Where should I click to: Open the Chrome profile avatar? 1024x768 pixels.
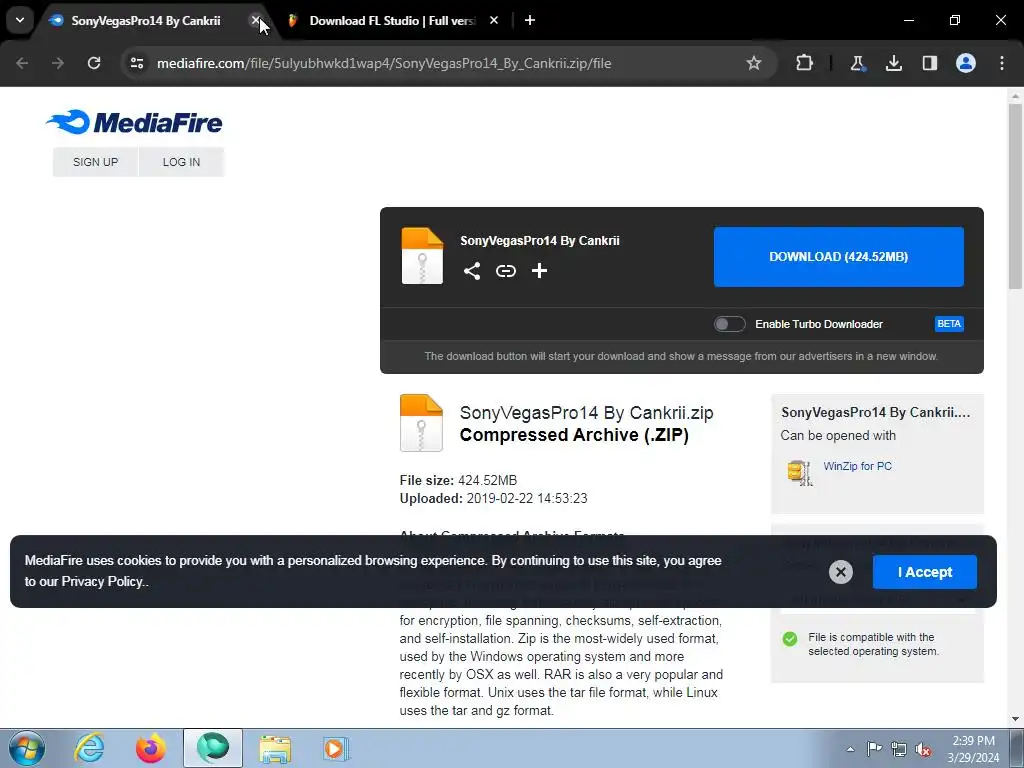point(966,63)
